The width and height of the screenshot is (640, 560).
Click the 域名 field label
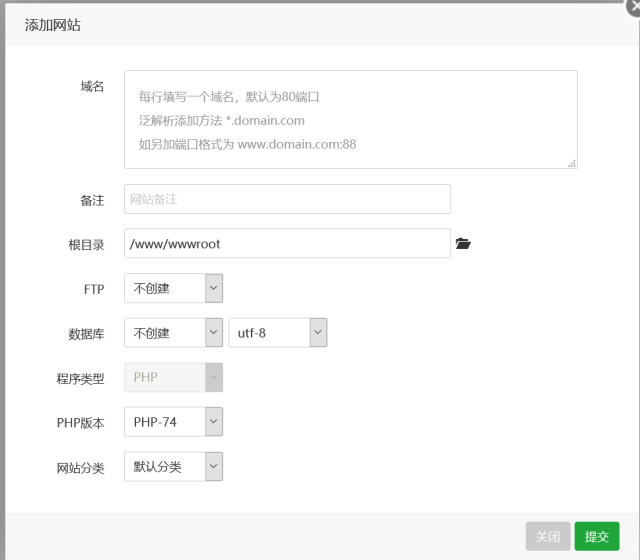(92, 87)
